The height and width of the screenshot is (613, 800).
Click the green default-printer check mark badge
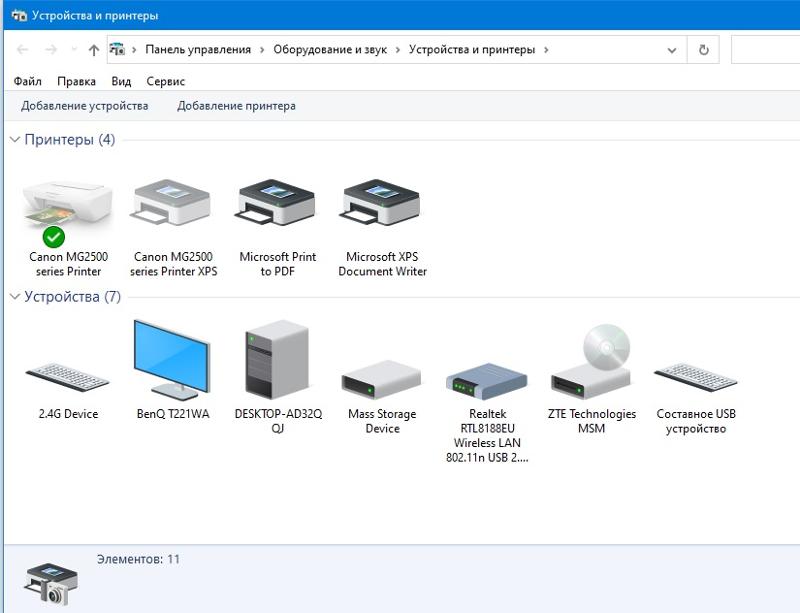[54, 237]
